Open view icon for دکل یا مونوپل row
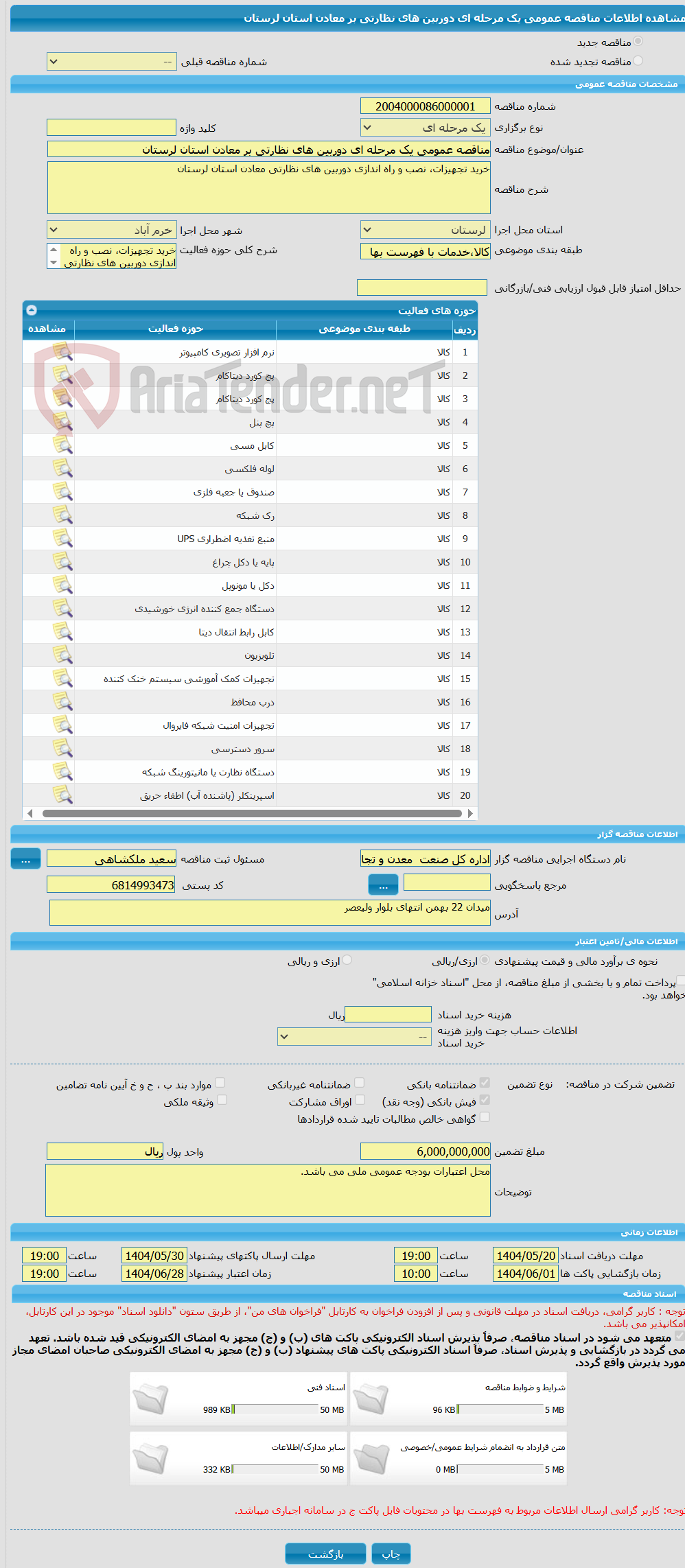 coord(62,585)
